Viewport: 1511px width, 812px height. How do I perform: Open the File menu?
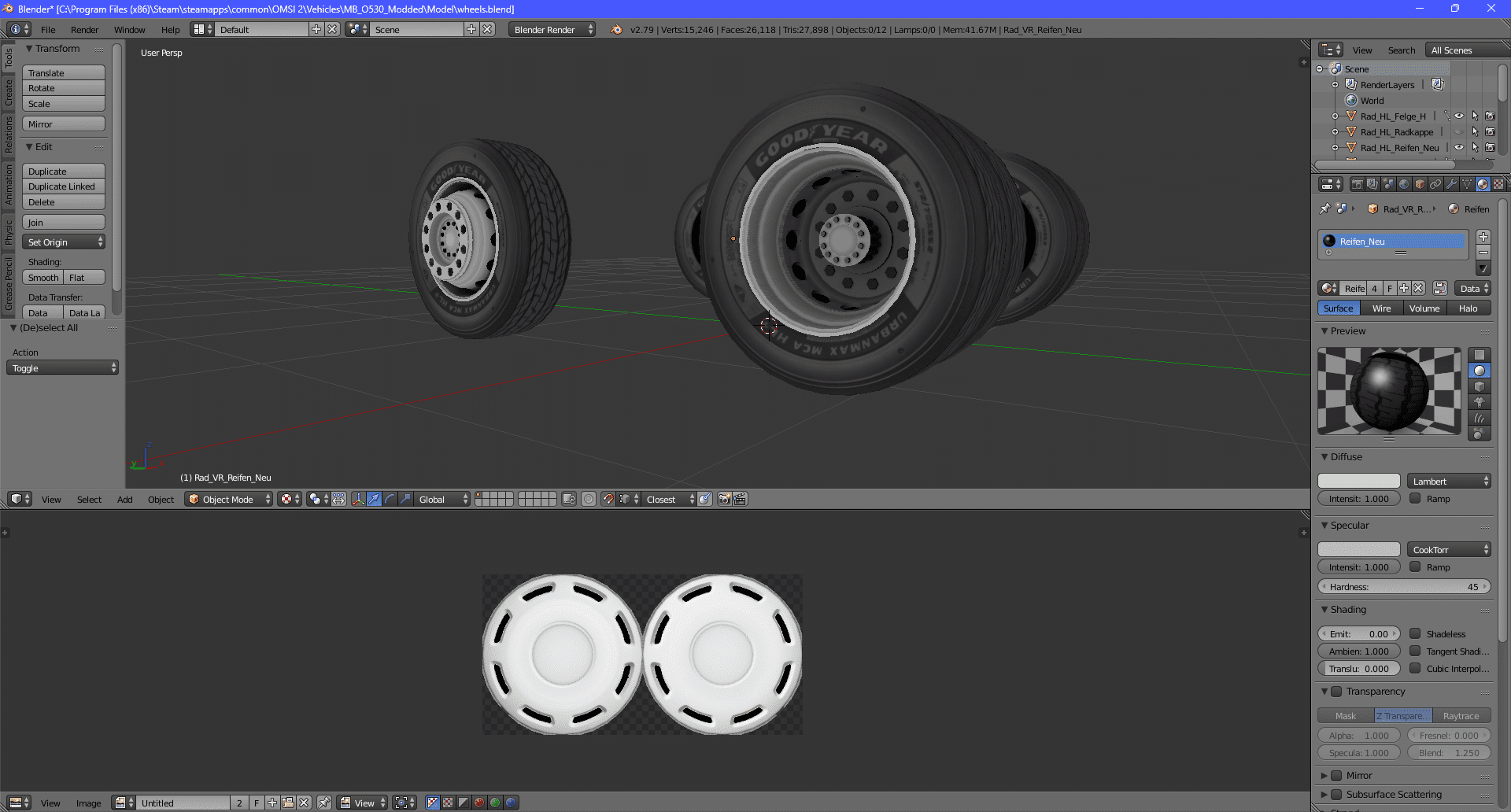(48, 30)
